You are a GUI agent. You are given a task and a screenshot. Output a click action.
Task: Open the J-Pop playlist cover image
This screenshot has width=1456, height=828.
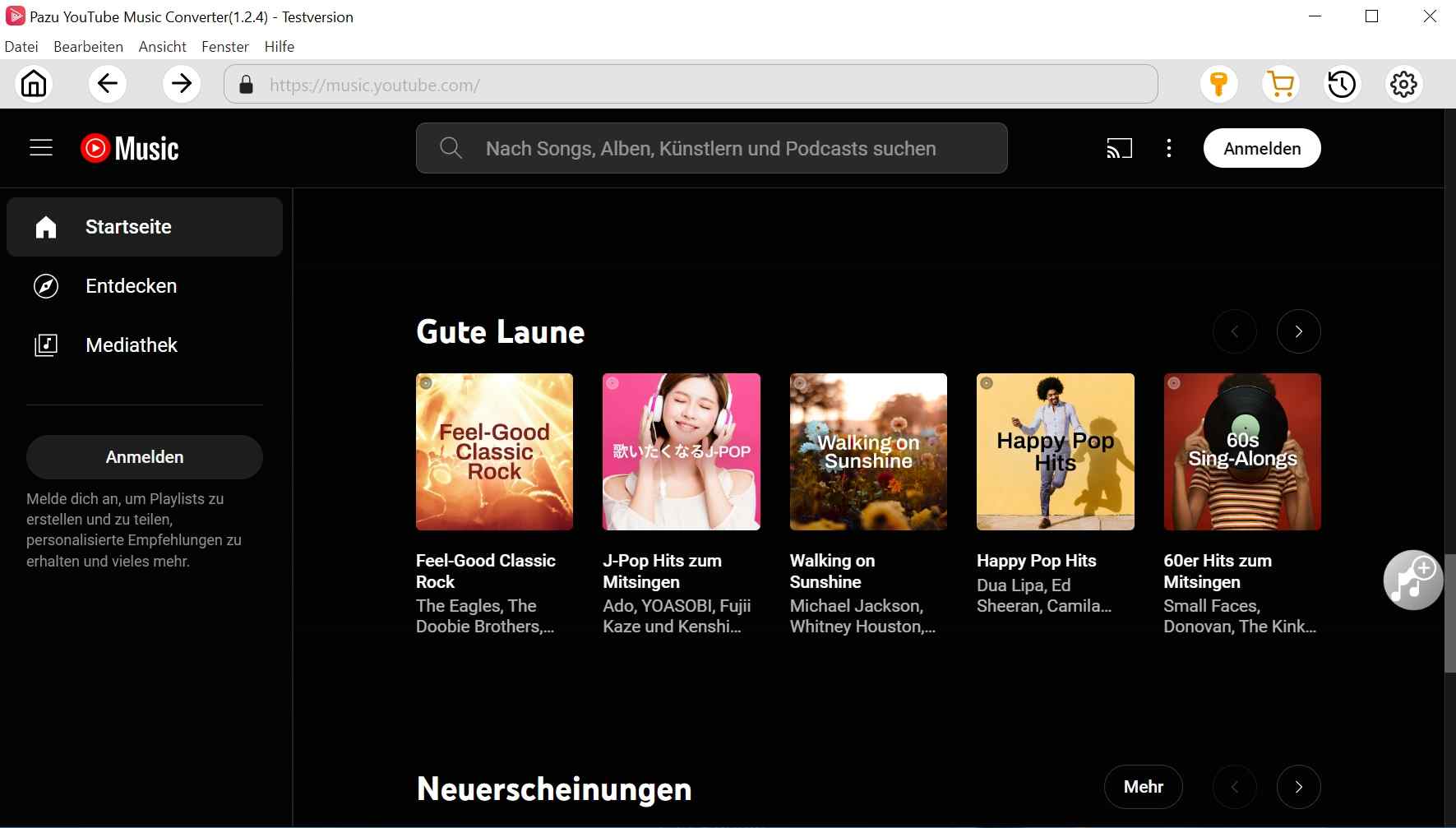click(x=682, y=451)
